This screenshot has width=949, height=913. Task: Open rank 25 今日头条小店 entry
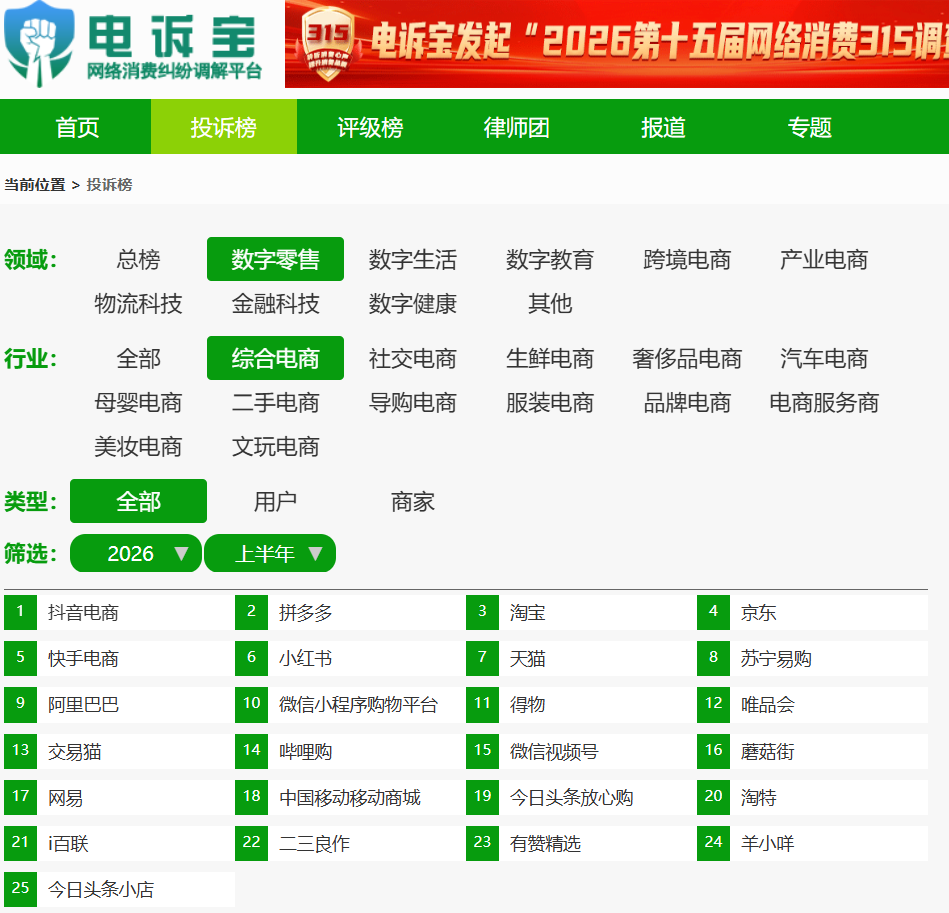point(119,889)
